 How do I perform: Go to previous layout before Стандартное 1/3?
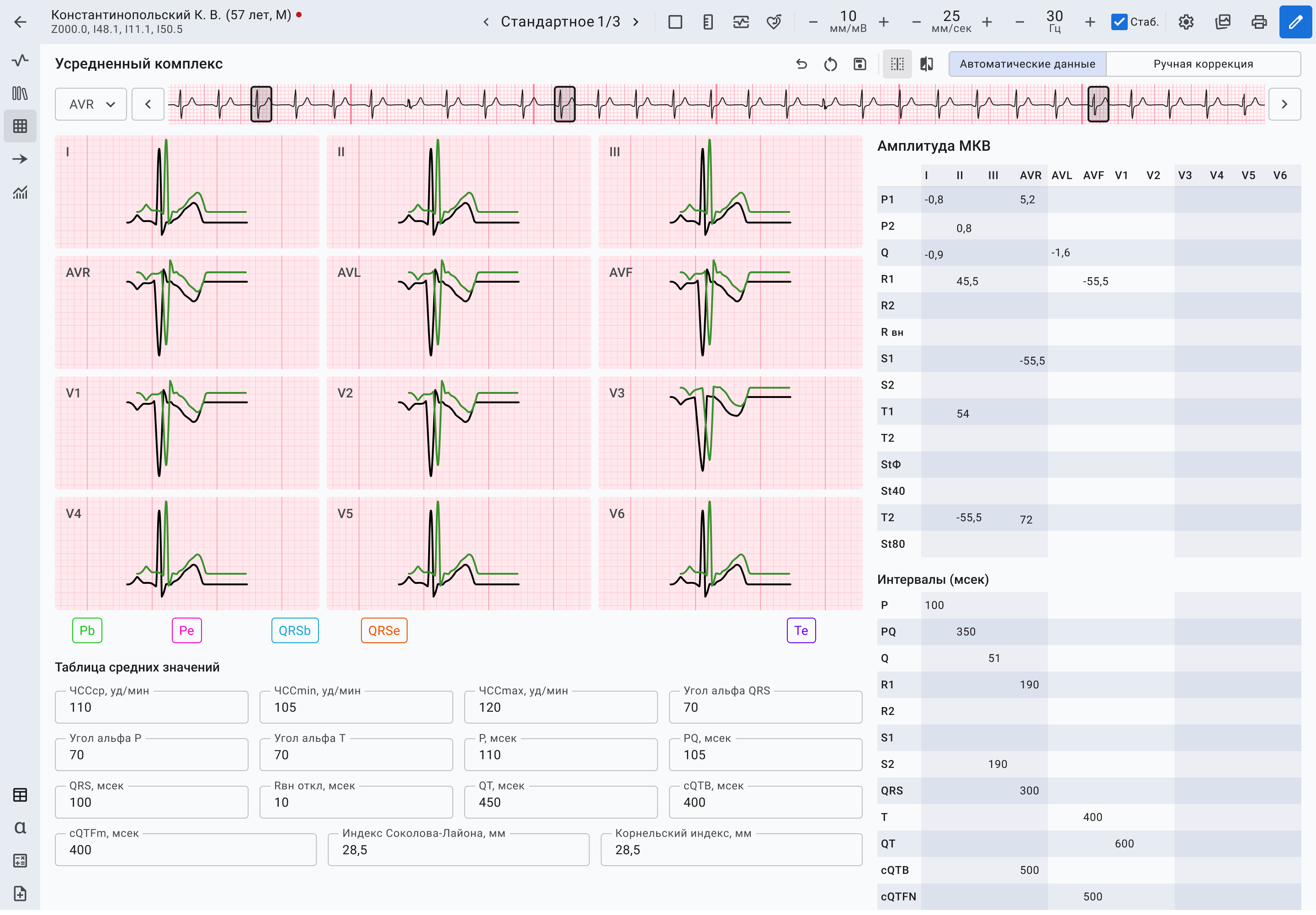pos(486,22)
